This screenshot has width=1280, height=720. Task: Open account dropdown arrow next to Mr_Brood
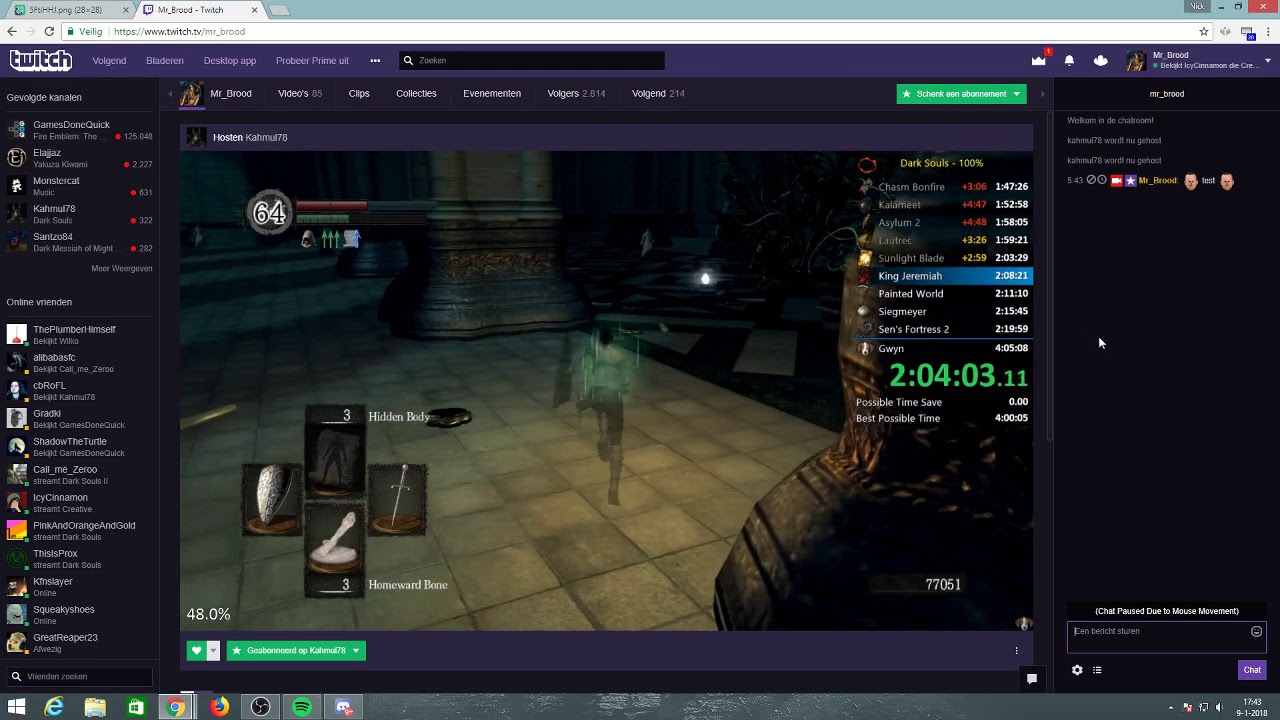point(1268,60)
